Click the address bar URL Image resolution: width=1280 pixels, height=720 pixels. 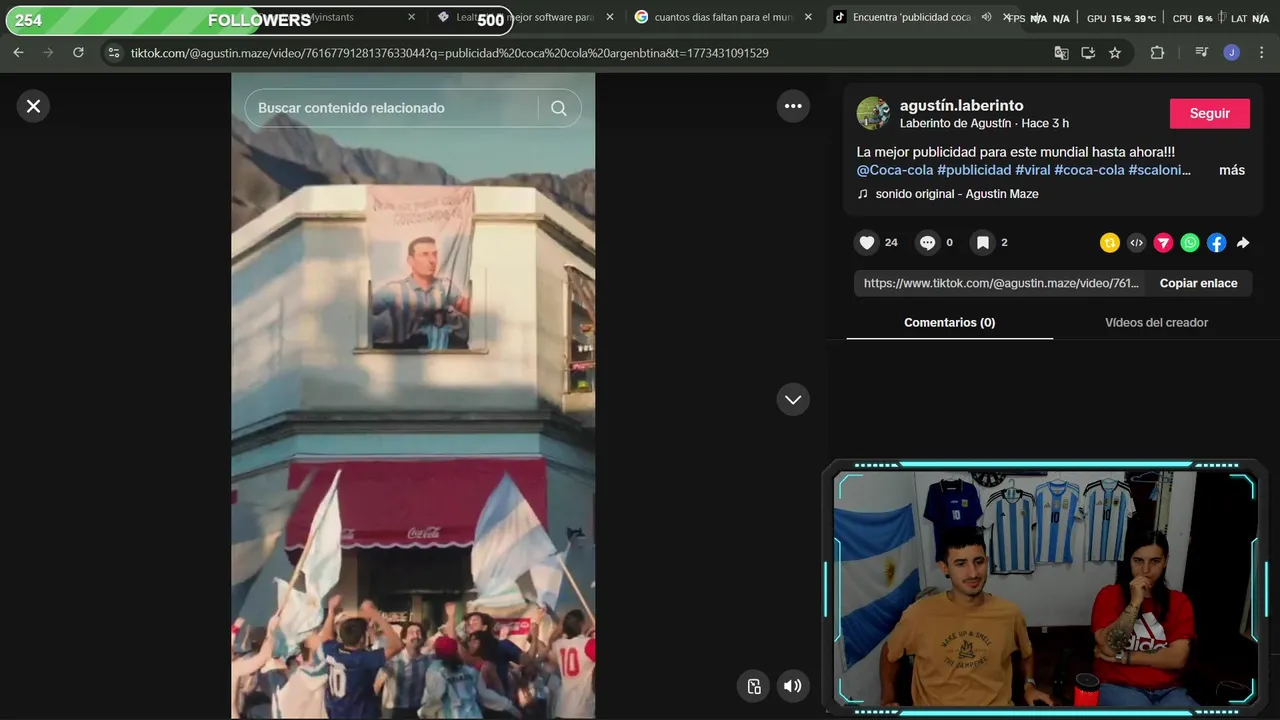click(x=449, y=53)
